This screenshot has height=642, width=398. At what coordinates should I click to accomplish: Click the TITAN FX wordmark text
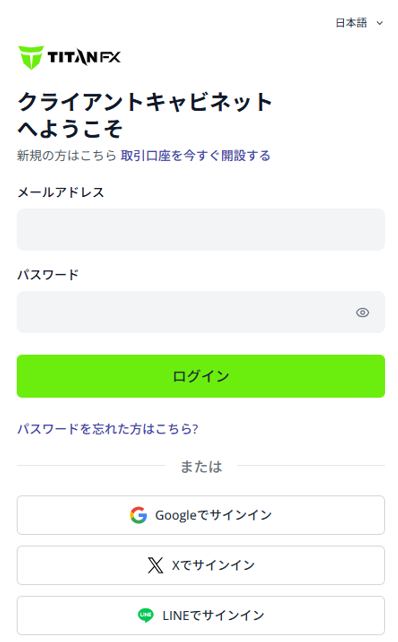point(84,57)
